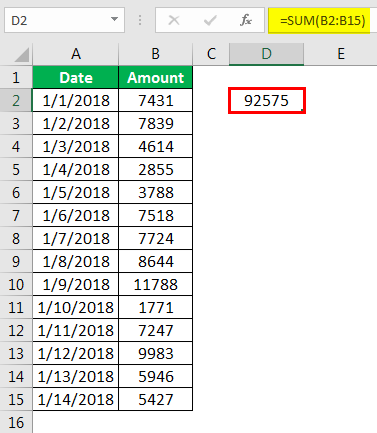Select column B header
This screenshot has width=377, height=433.
pos(156,54)
